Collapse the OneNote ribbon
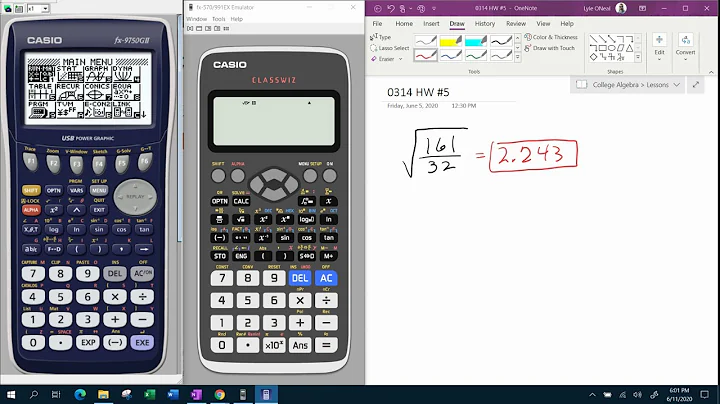The image size is (720, 404). (711, 72)
